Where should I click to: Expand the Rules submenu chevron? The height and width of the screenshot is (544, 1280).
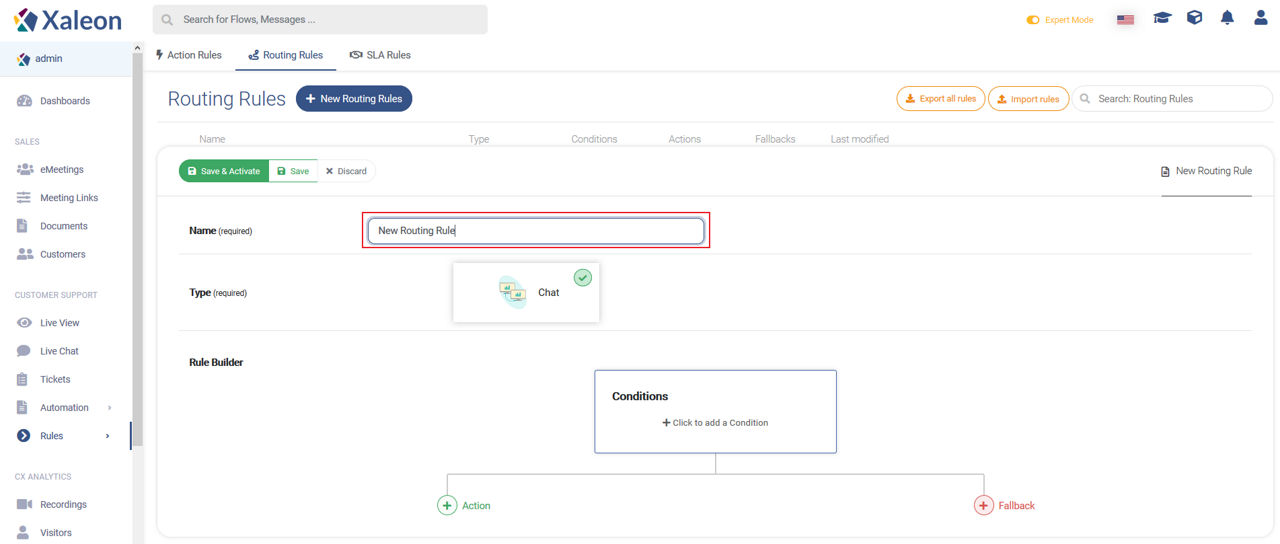[107, 436]
